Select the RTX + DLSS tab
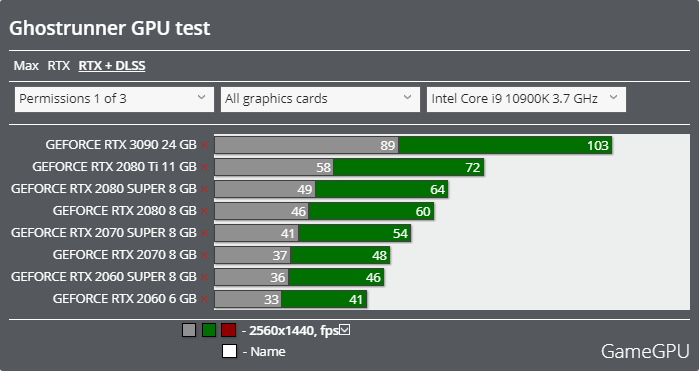The image size is (699, 371). click(x=112, y=66)
